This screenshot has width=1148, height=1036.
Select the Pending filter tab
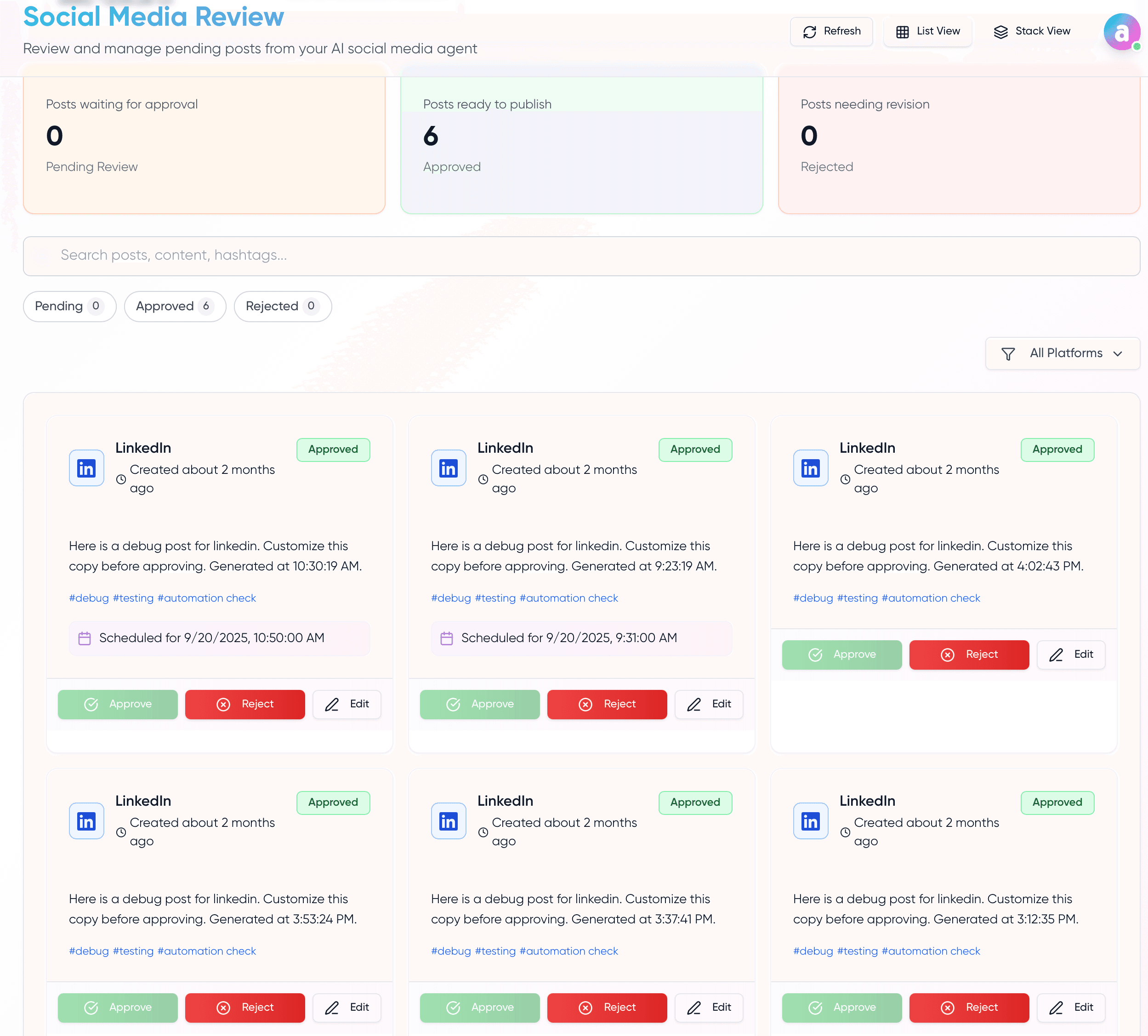coord(69,306)
